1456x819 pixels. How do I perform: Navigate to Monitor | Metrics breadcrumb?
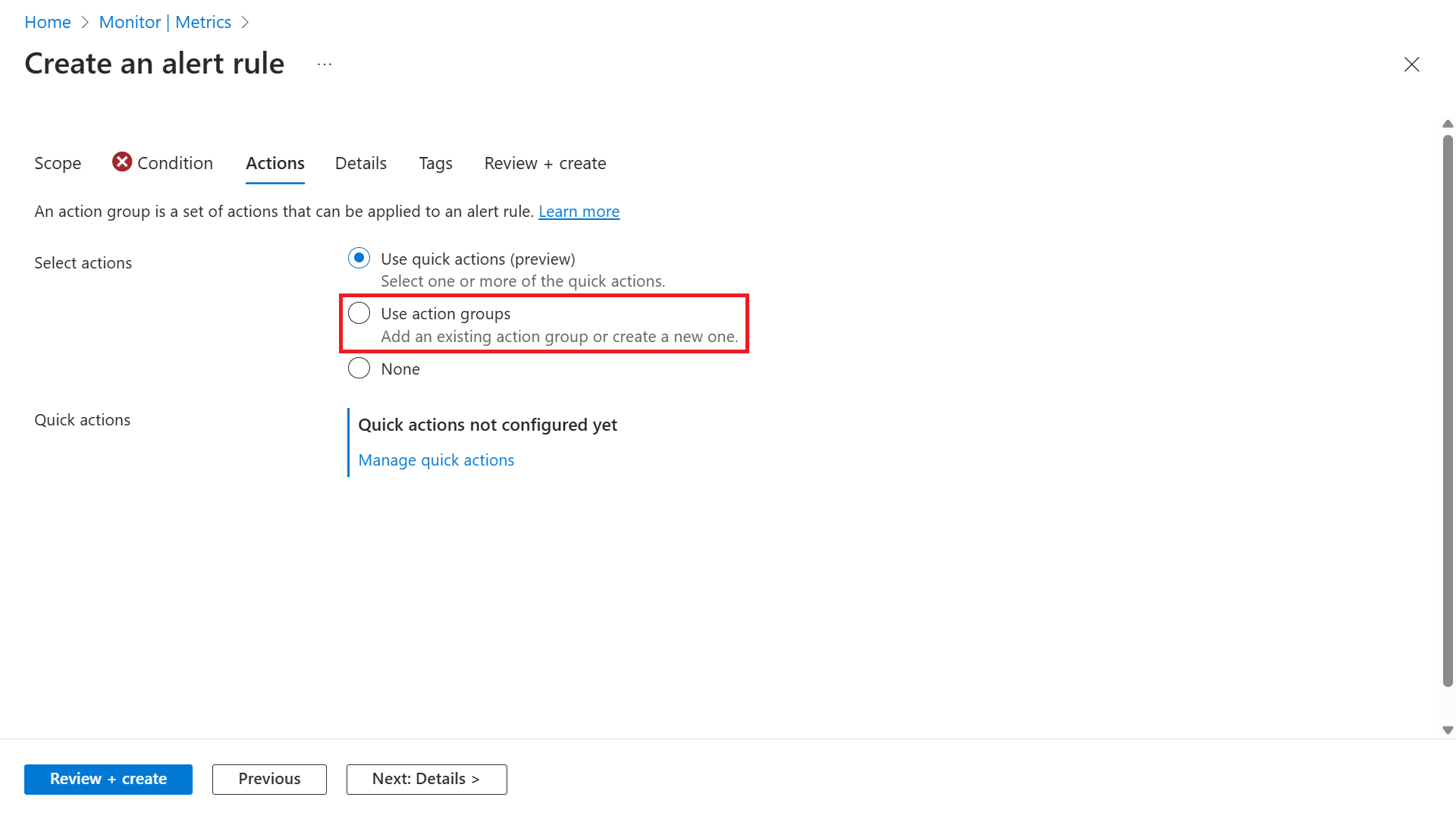click(165, 23)
